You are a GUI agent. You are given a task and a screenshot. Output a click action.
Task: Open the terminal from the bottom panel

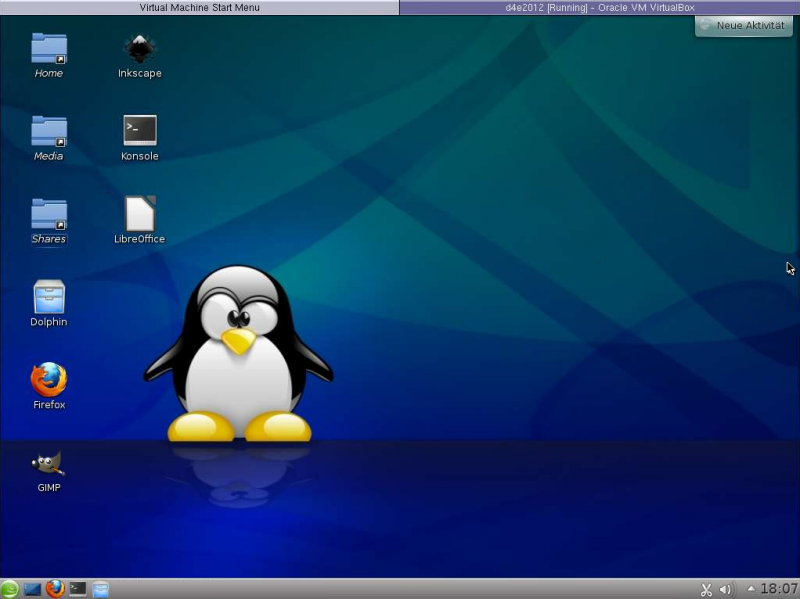click(78, 589)
